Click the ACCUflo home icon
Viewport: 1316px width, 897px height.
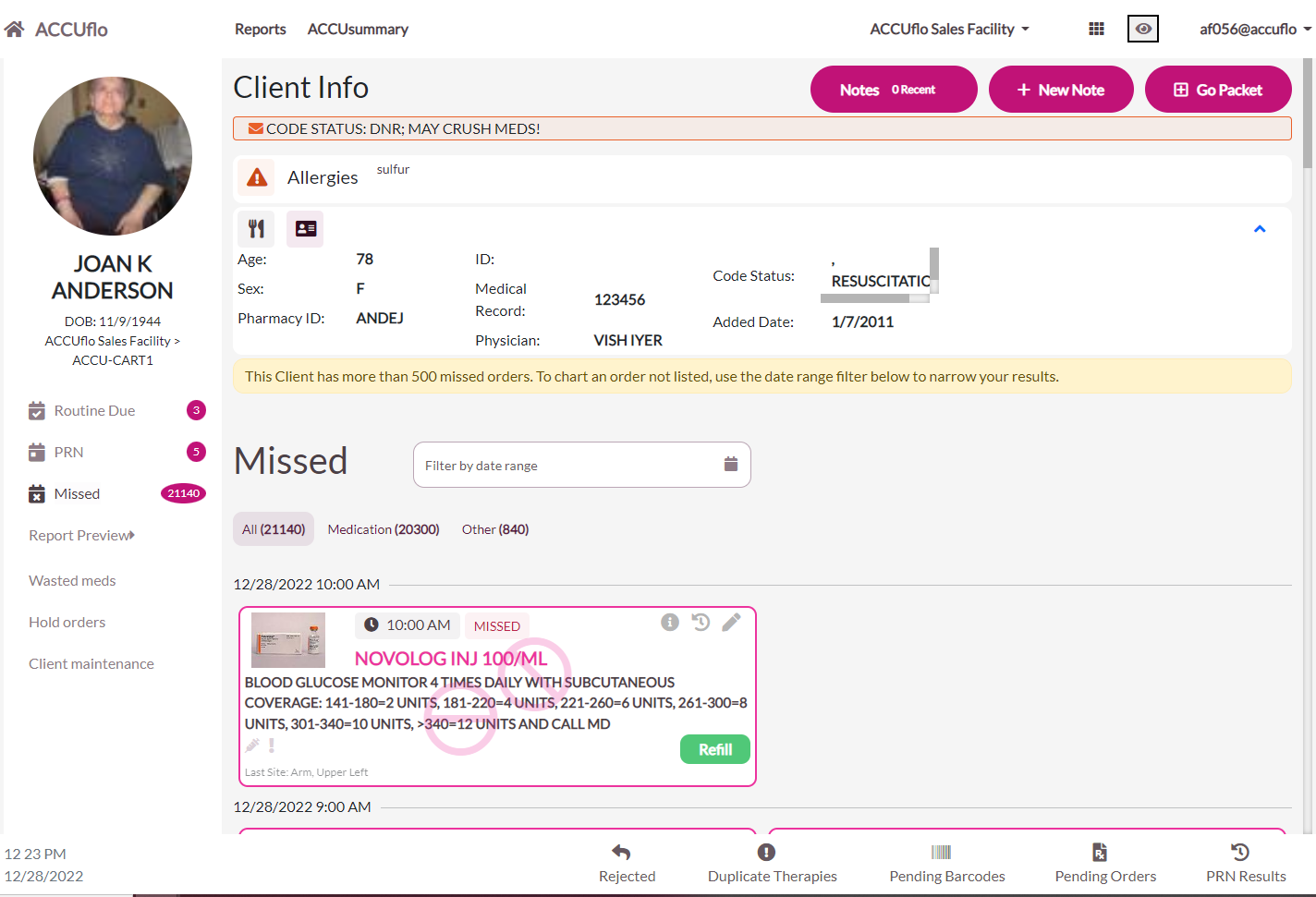(x=14, y=30)
